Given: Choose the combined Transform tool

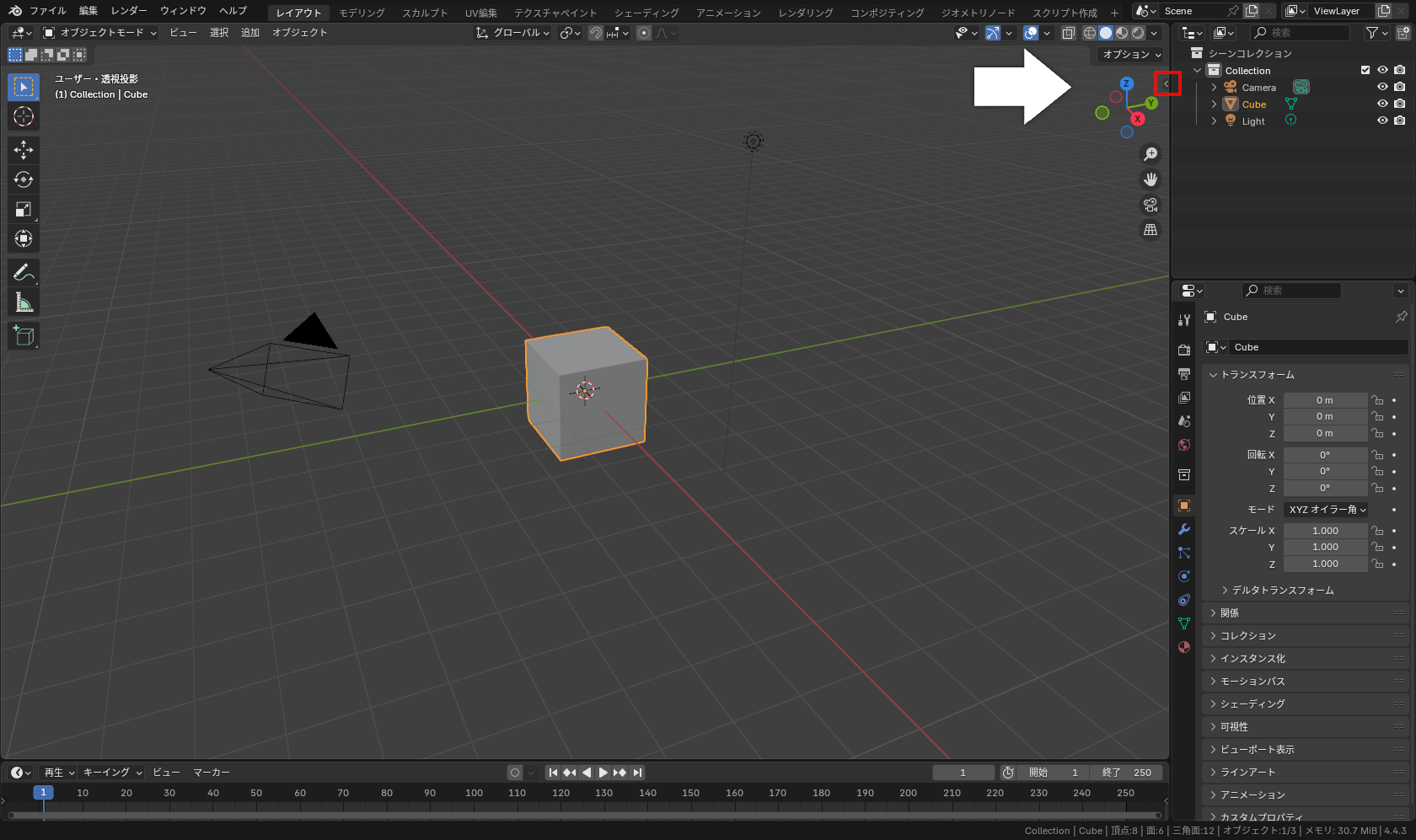Looking at the screenshot, I should (x=24, y=238).
